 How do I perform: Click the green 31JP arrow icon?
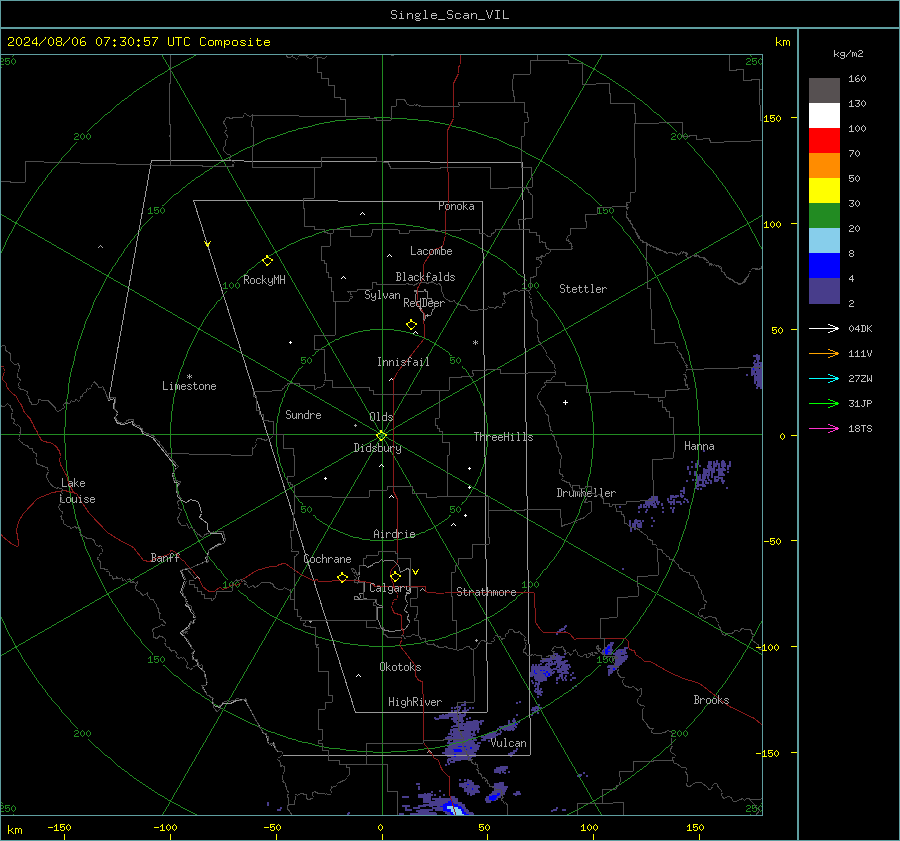[824, 404]
